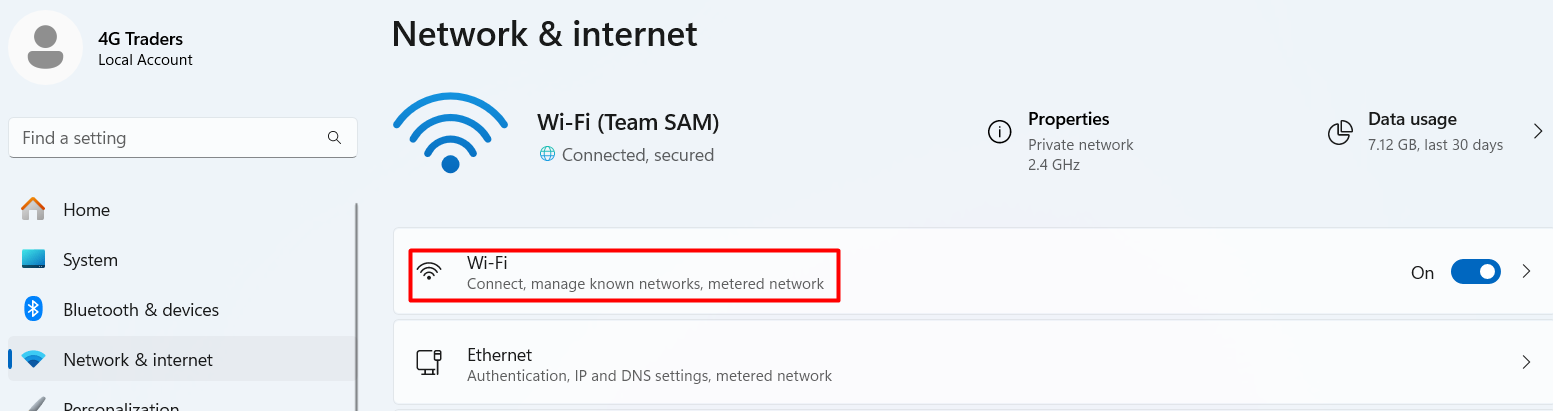Click the sidebar vertical scrollbar
The width and height of the screenshot is (1553, 411).
point(356,300)
